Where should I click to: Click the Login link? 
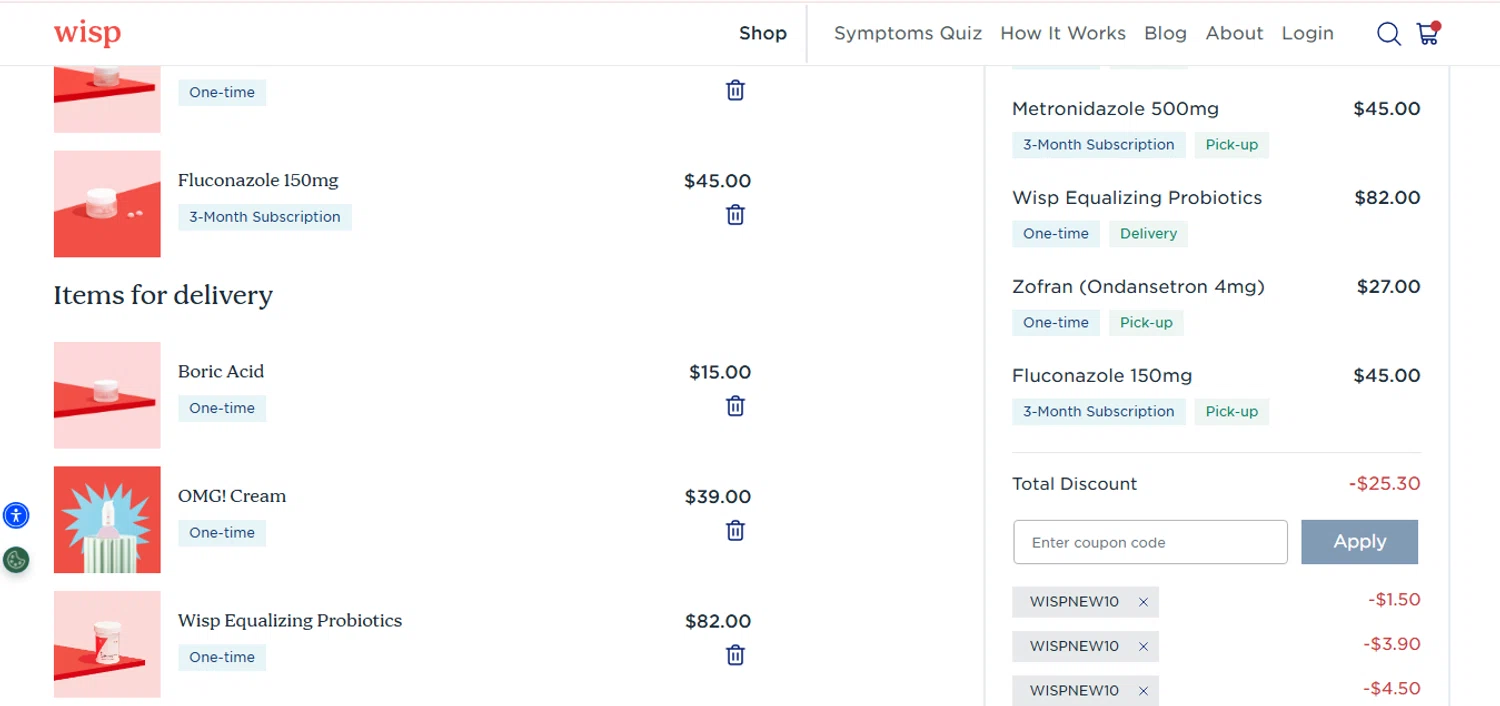pyautogui.click(x=1307, y=33)
